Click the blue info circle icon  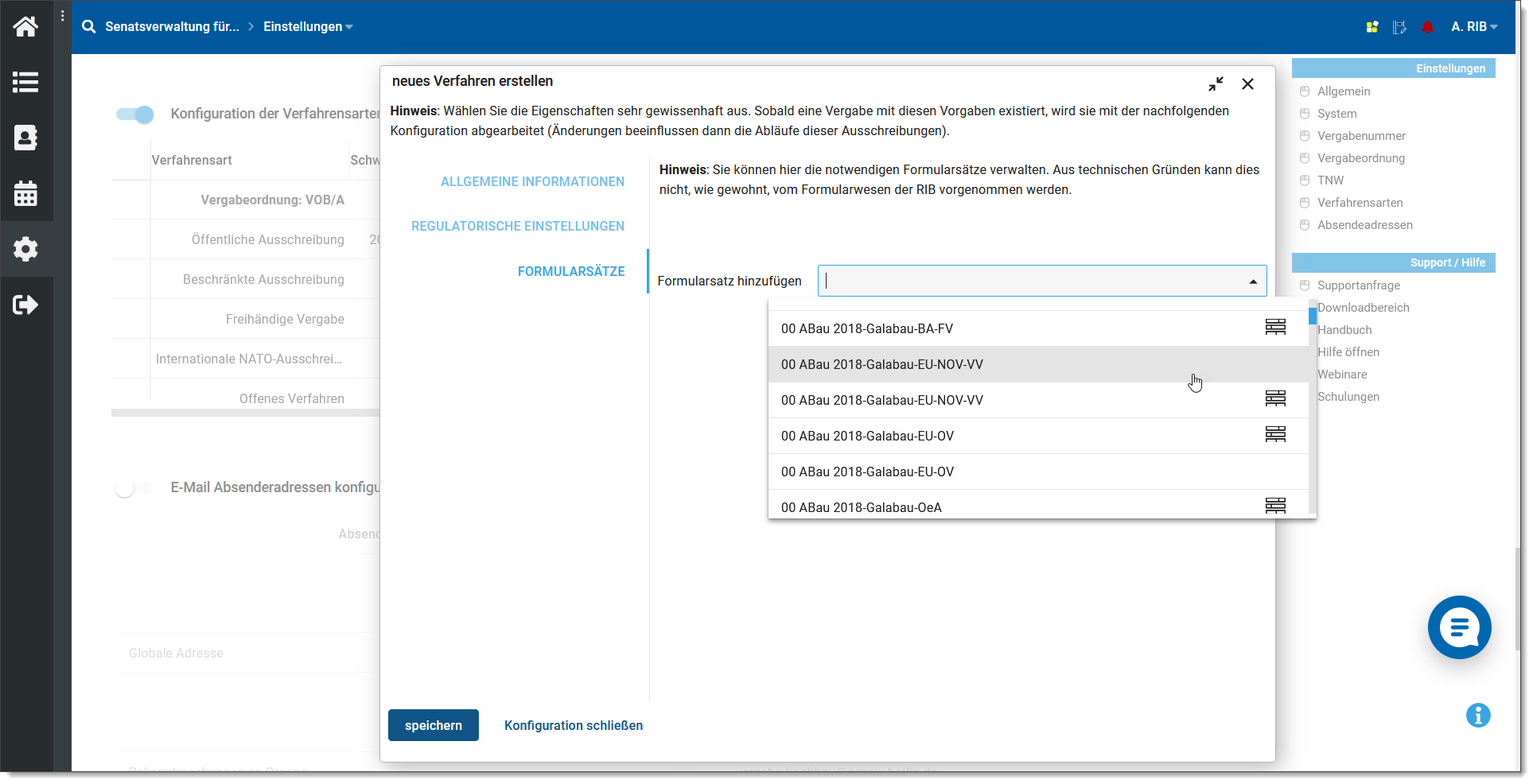[x=1477, y=715]
